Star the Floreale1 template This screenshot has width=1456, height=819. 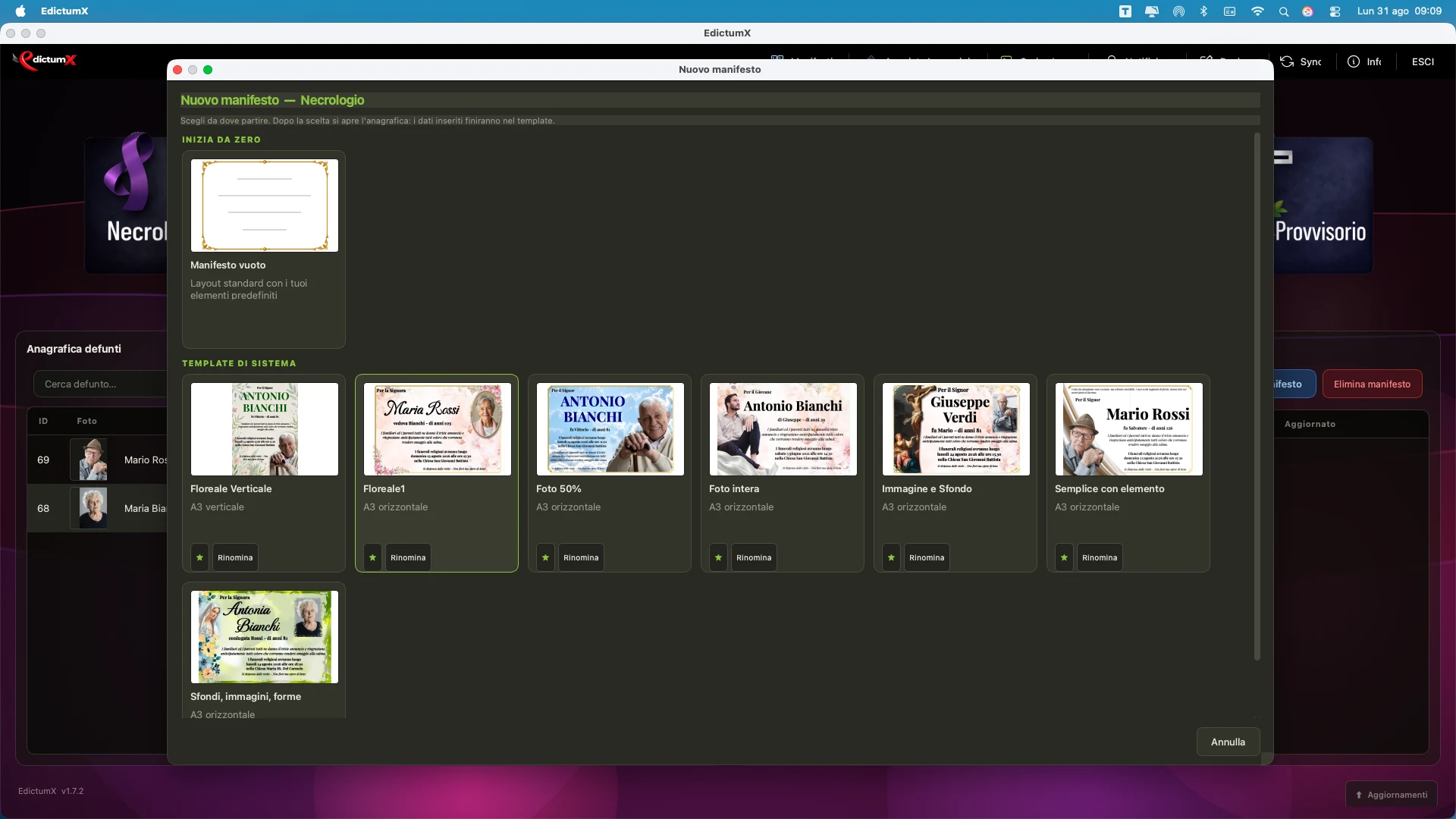372,557
